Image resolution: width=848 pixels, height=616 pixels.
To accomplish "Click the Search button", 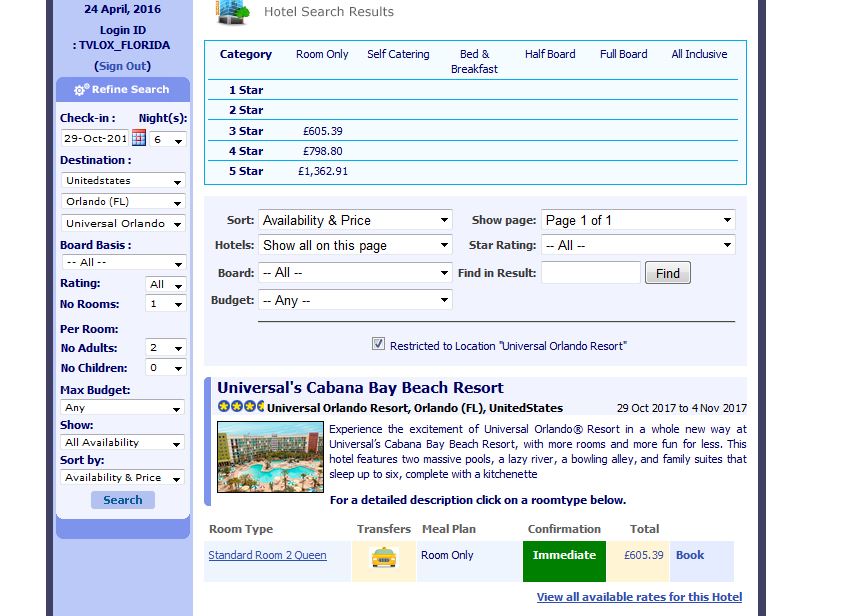I will click(x=123, y=500).
